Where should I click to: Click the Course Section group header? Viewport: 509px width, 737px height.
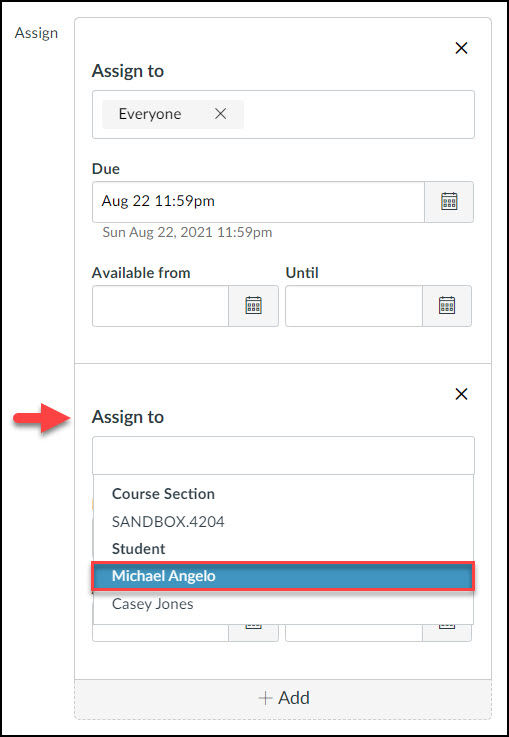pos(163,494)
